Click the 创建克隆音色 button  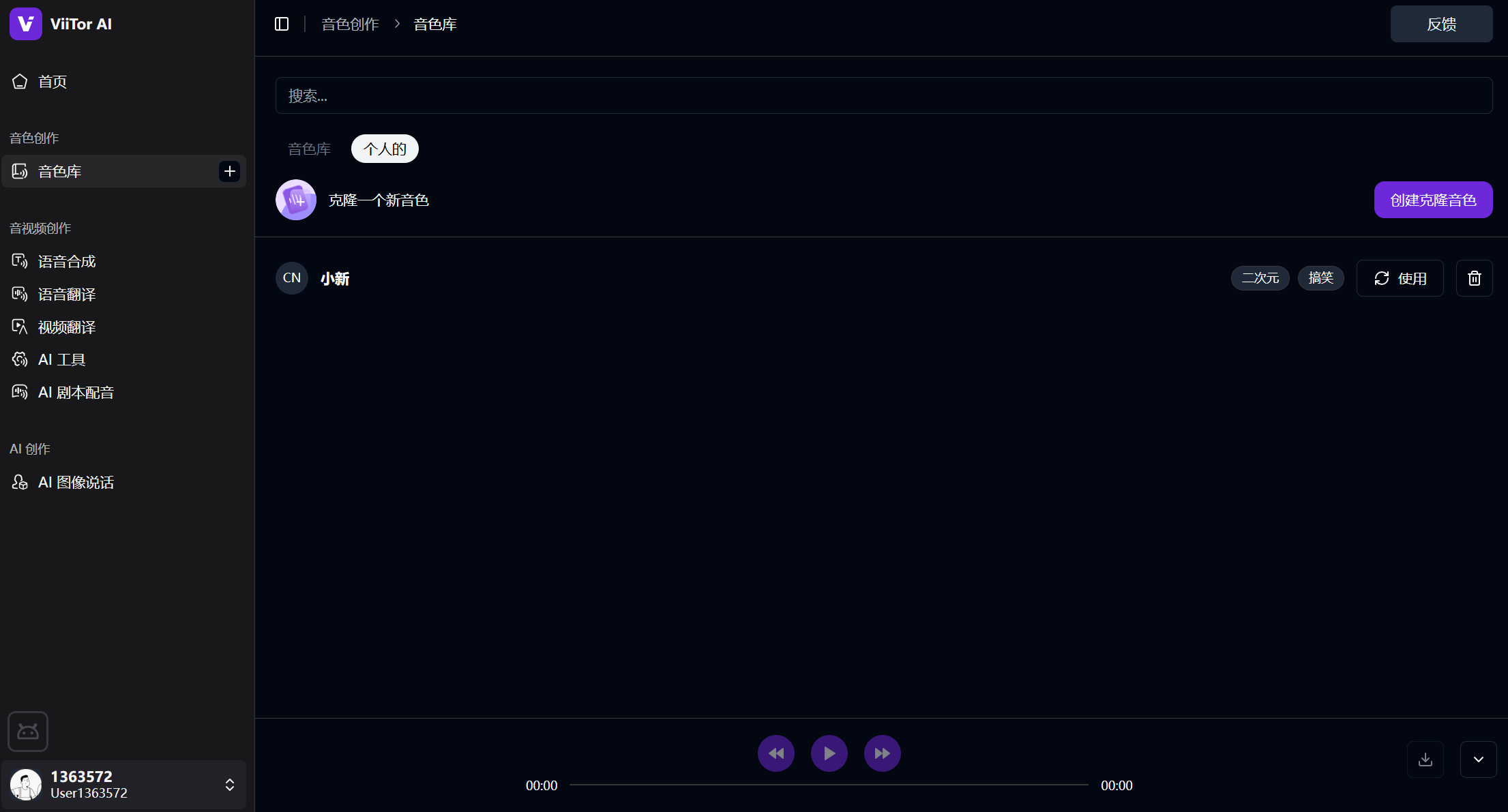(x=1432, y=200)
